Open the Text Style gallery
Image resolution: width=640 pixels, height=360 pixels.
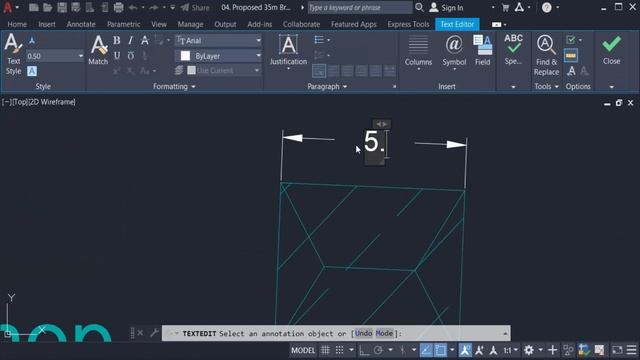click(x=13, y=54)
